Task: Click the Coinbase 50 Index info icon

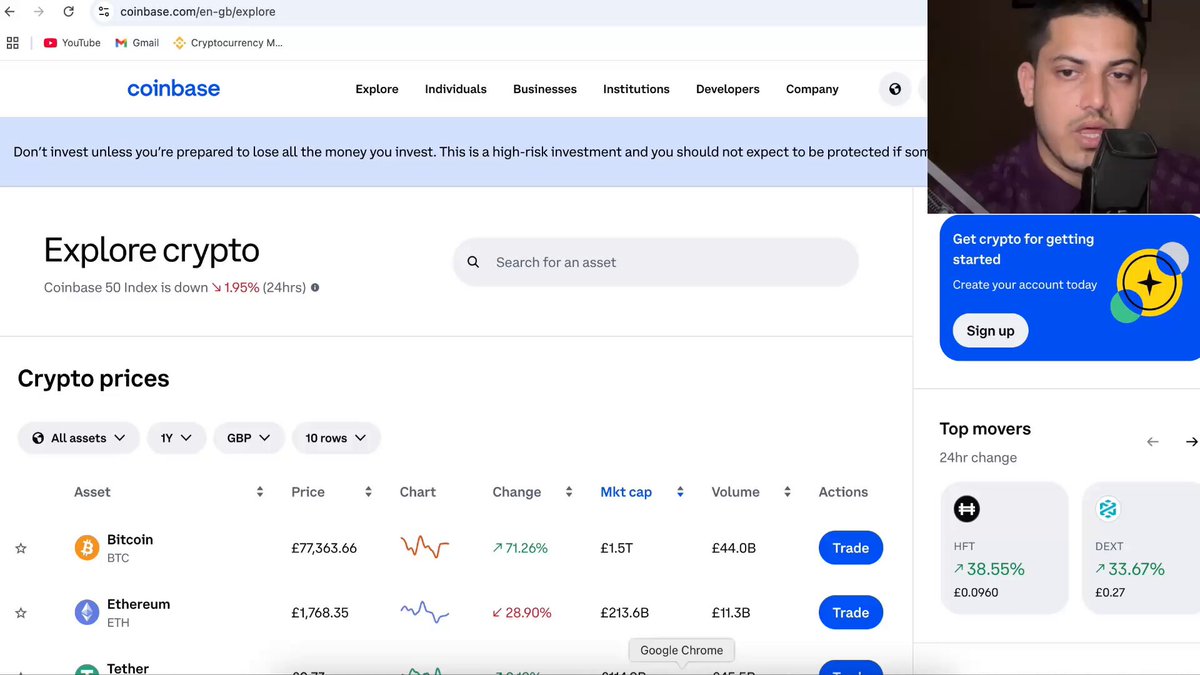Action: 315,287
